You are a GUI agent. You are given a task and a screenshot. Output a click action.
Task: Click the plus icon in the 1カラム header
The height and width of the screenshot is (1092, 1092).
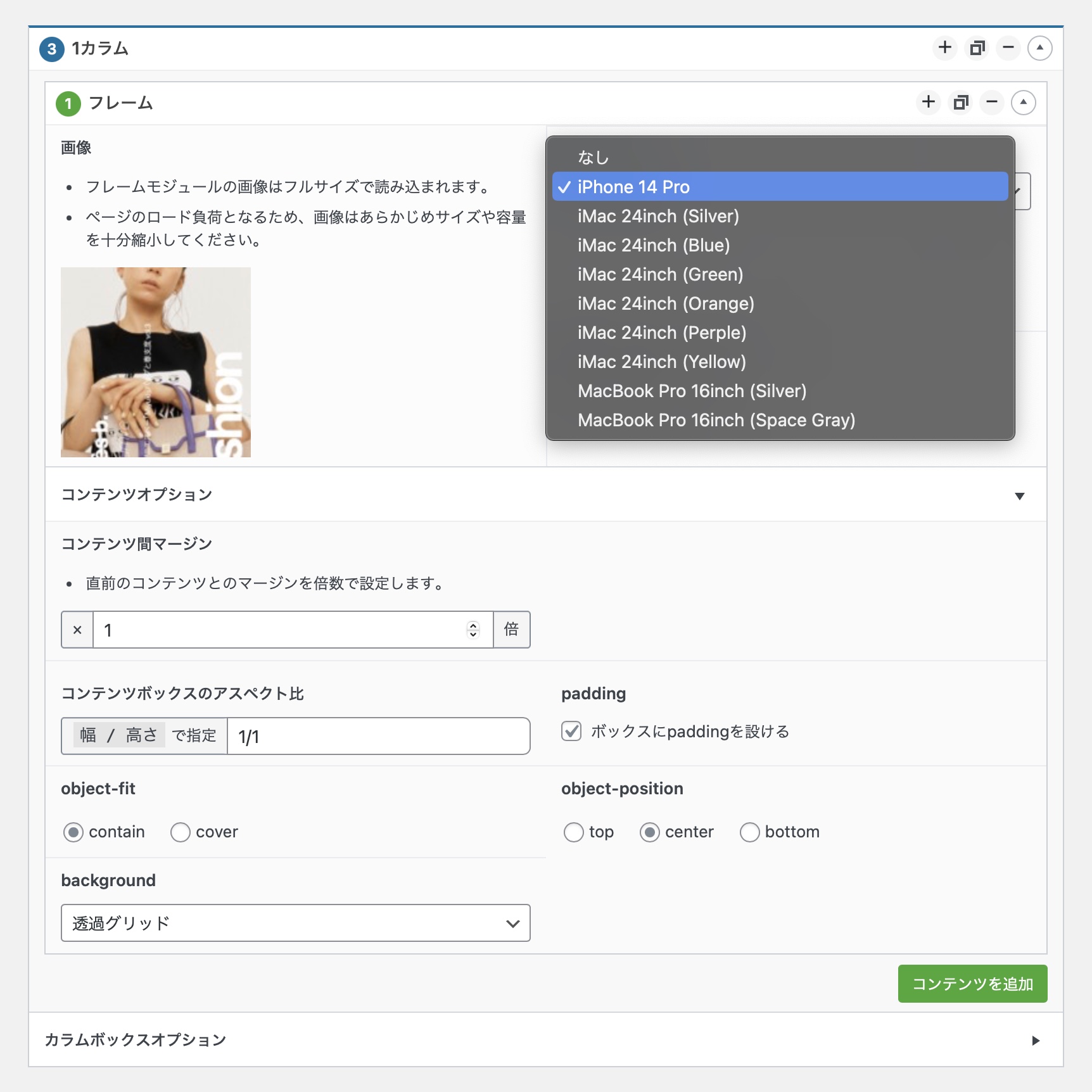point(944,48)
